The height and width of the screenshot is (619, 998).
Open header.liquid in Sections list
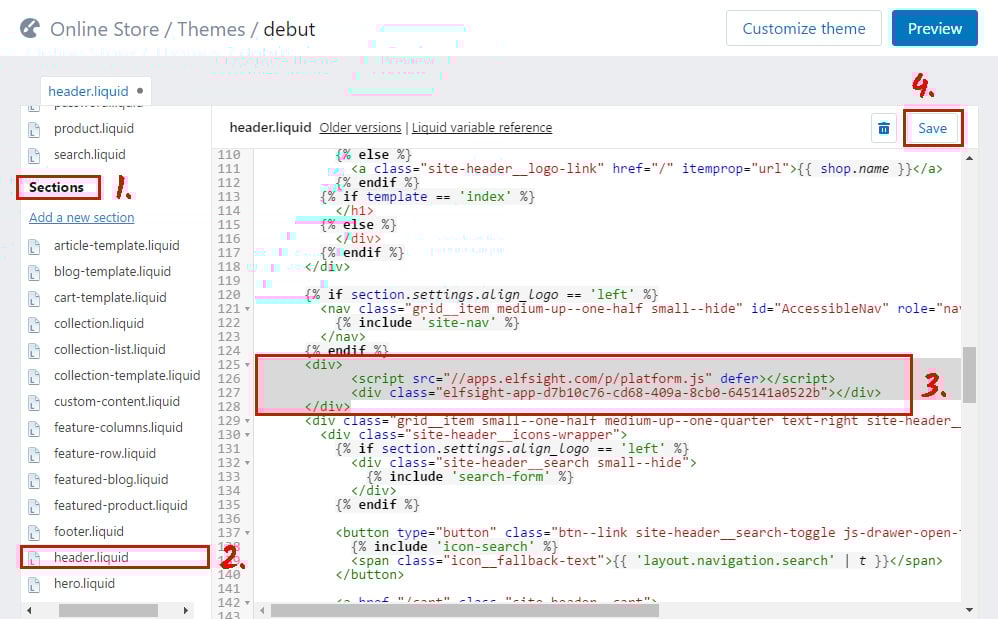91,558
